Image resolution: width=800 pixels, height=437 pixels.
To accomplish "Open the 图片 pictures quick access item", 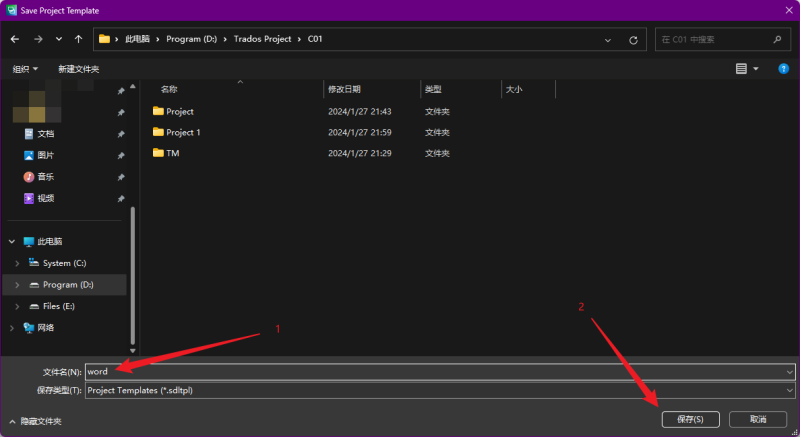I will pyautogui.click(x=45, y=155).
